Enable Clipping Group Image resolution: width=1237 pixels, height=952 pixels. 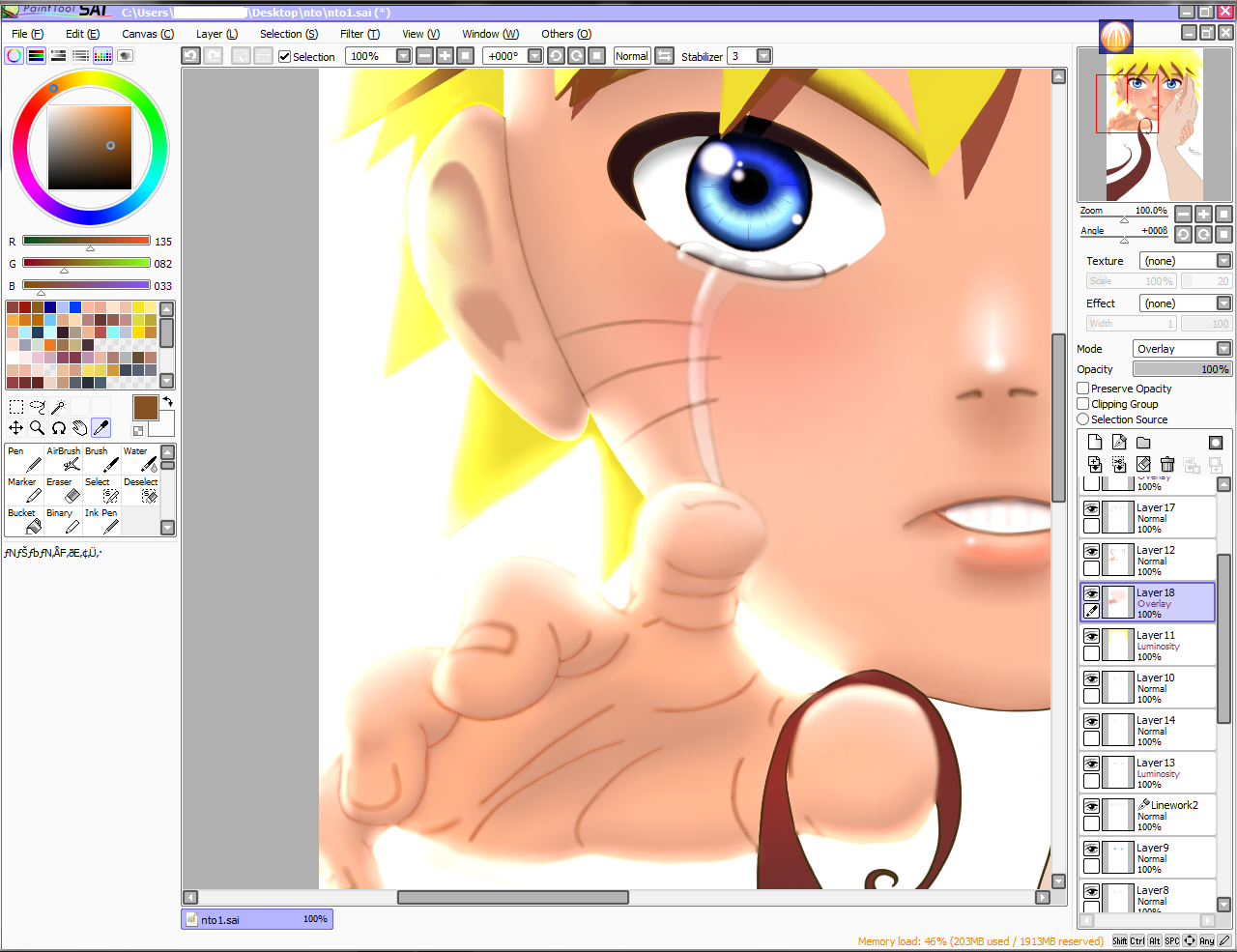1083,404
